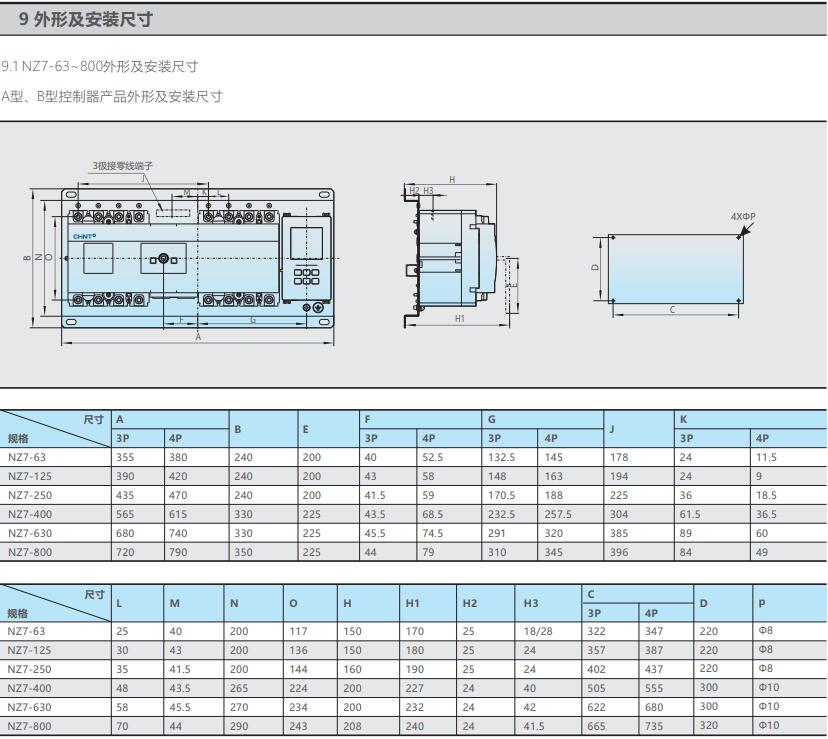Click the rotary handle in the front-view drawing
828x739 pixels.
click(163, 259)
